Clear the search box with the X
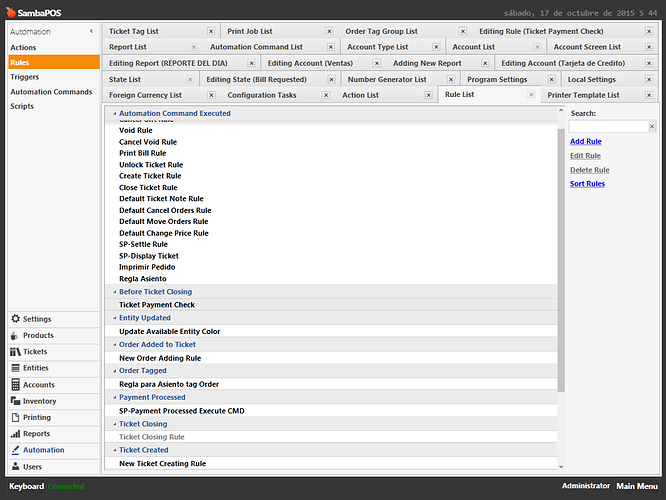The height and width of the screenshot is (500, 666). [652, 126]
